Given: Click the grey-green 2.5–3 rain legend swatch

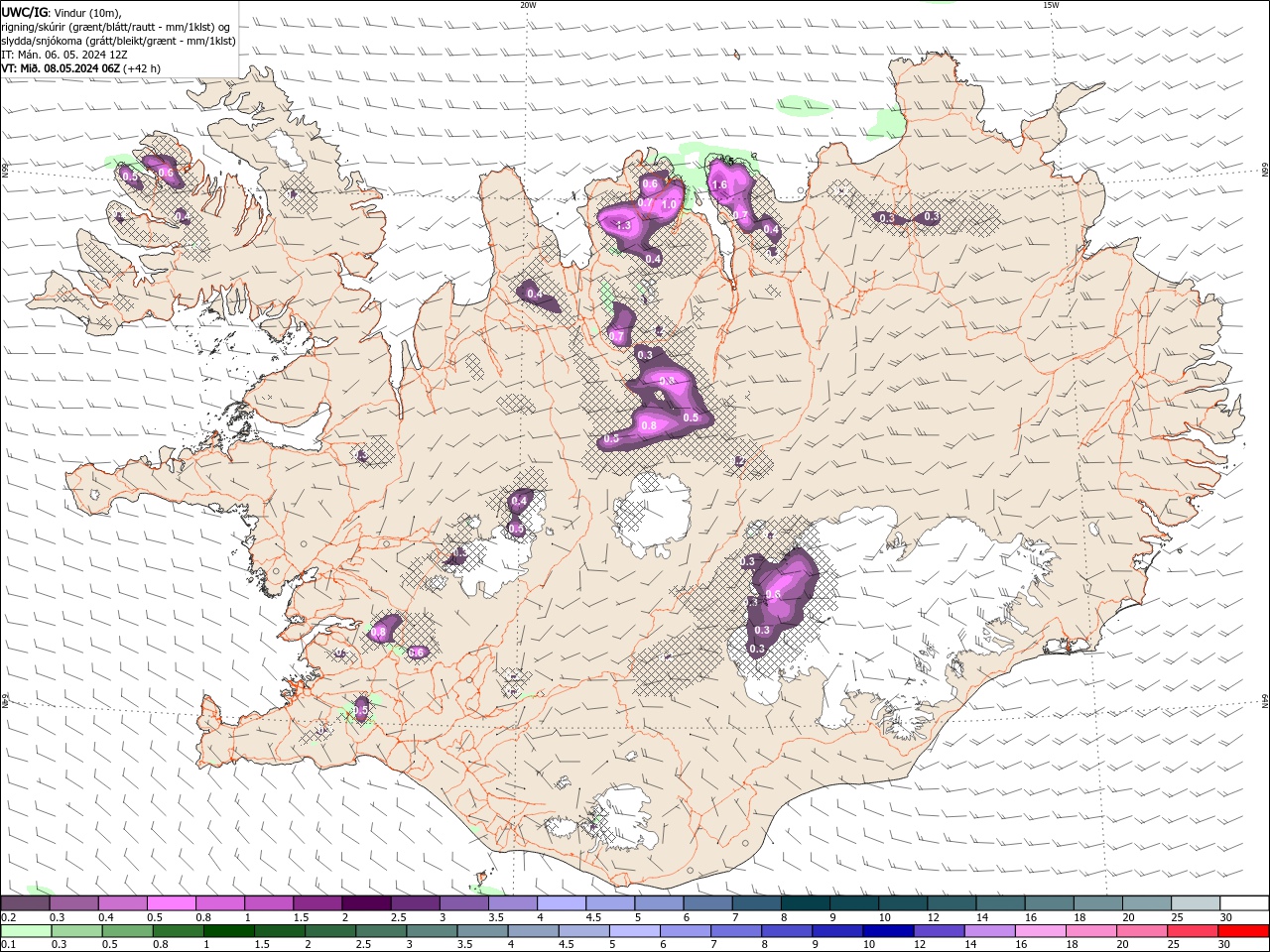Looking at the screenshot, I should [381, 931].
